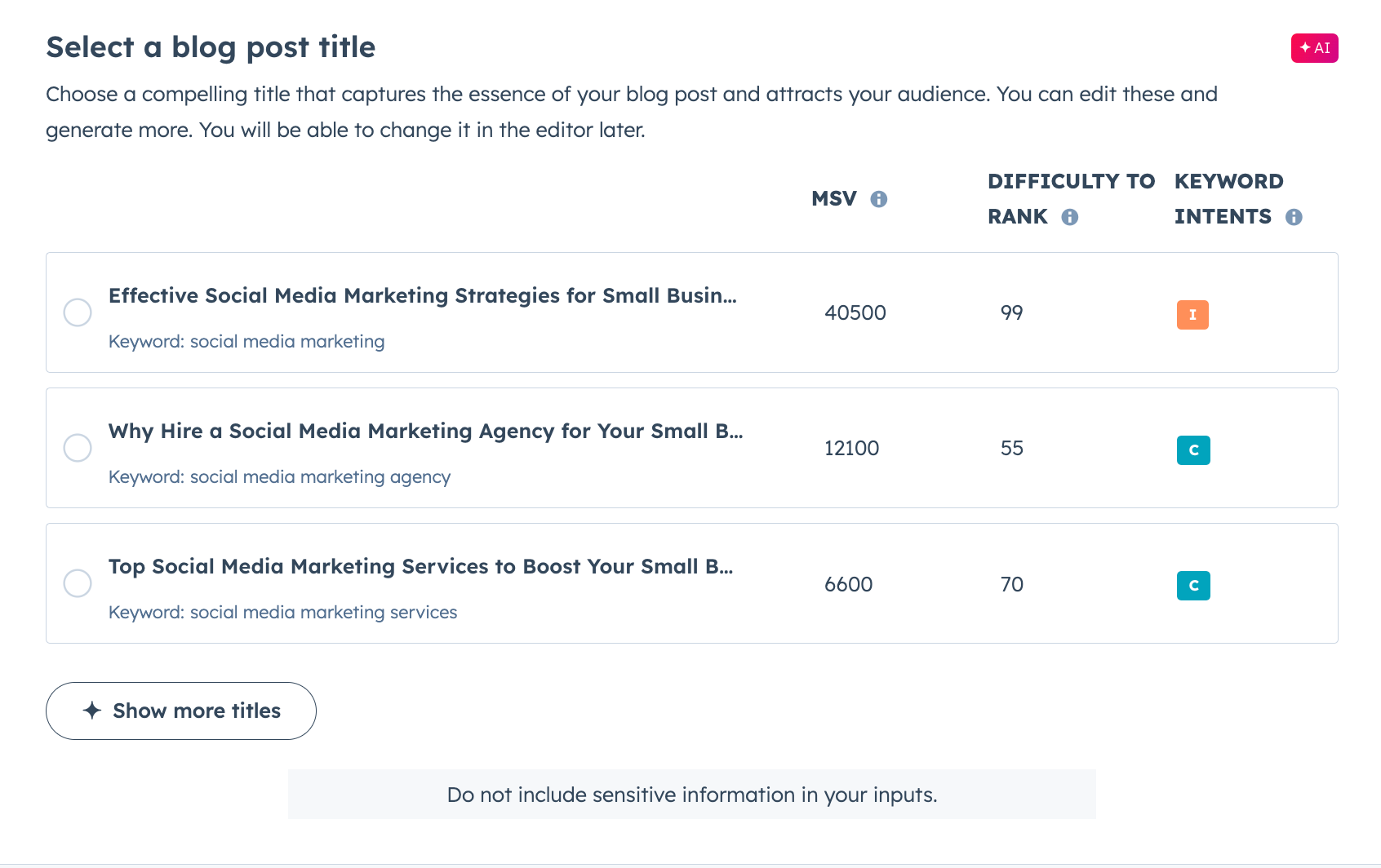Viewport: 1381px width, 868px height.
Task: Click the Effective Social Media Marketing Strategies title
Action: tap(423, 295)
